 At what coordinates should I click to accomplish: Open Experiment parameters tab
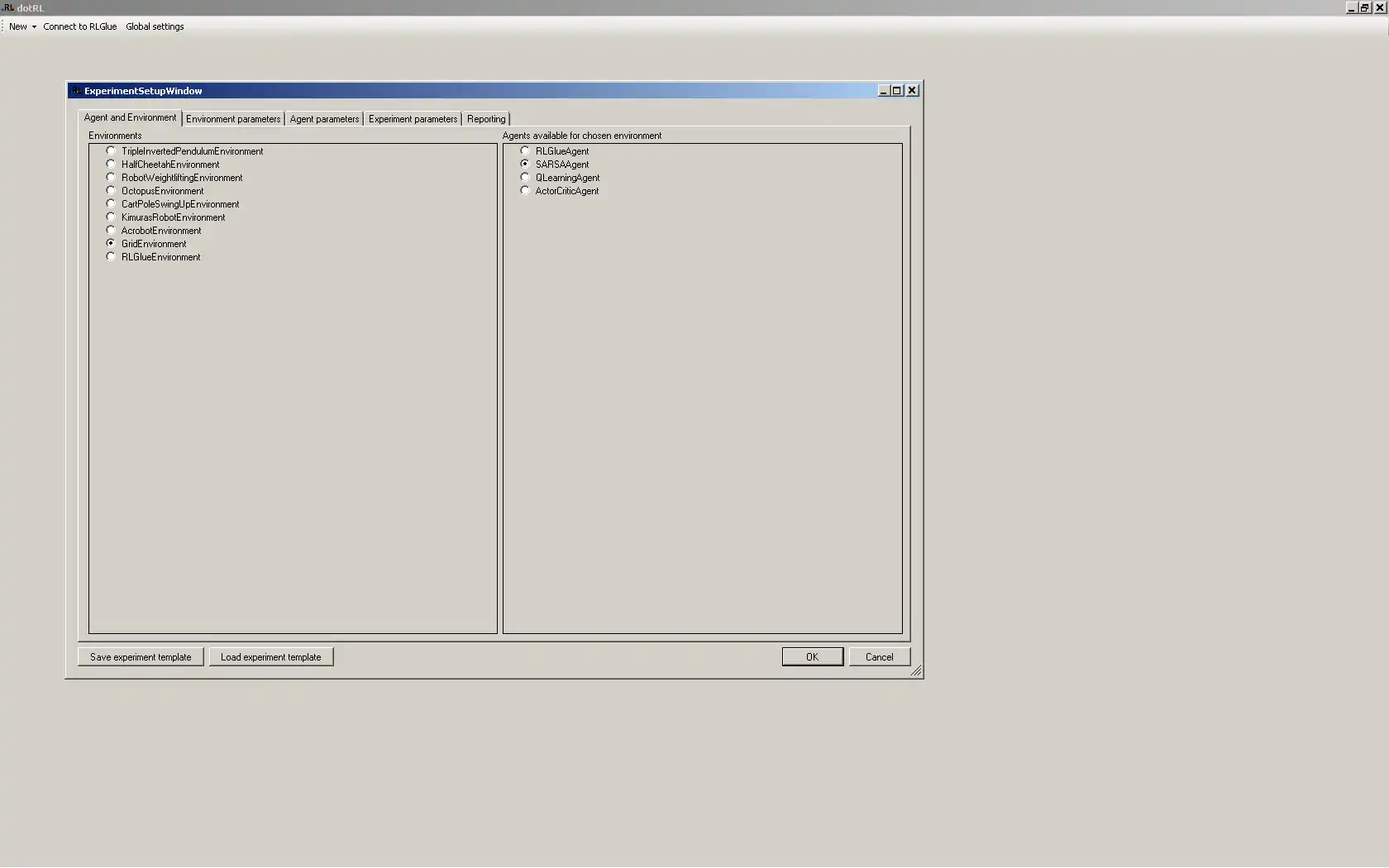click(413, 119)
